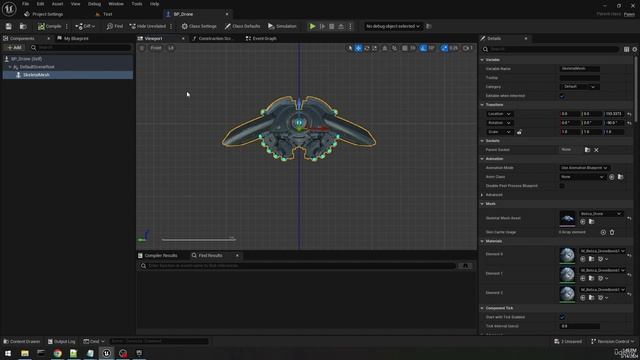Collapse the Transform section
640x360 pixels.
point(482,105)
